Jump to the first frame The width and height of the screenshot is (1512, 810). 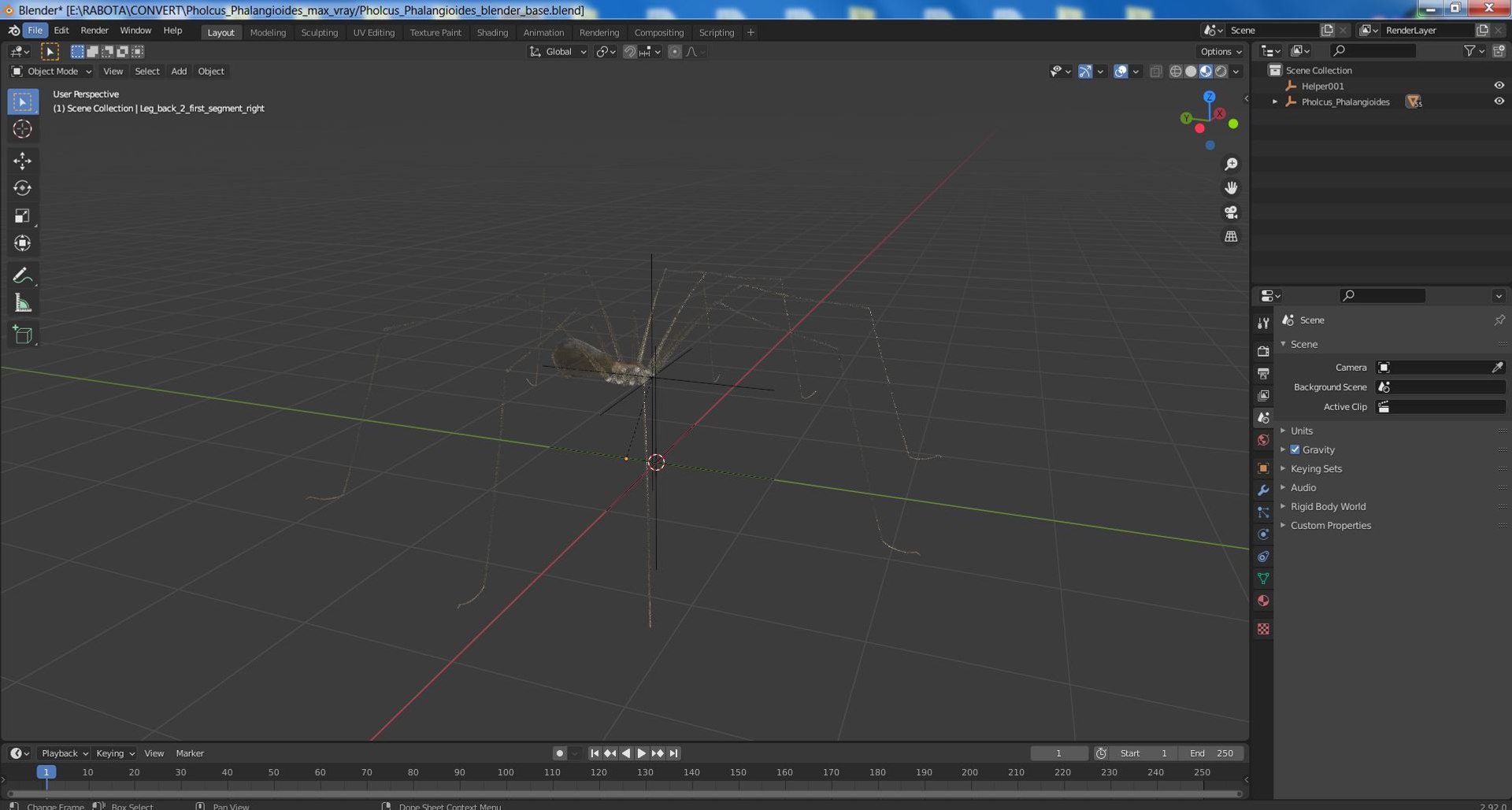pos(595,753)
